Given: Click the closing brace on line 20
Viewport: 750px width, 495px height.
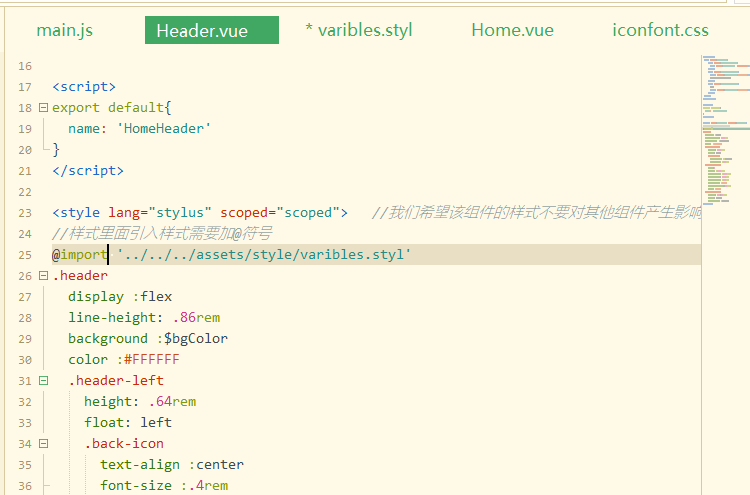Looking at the screenshot, I should coord(56,150).
